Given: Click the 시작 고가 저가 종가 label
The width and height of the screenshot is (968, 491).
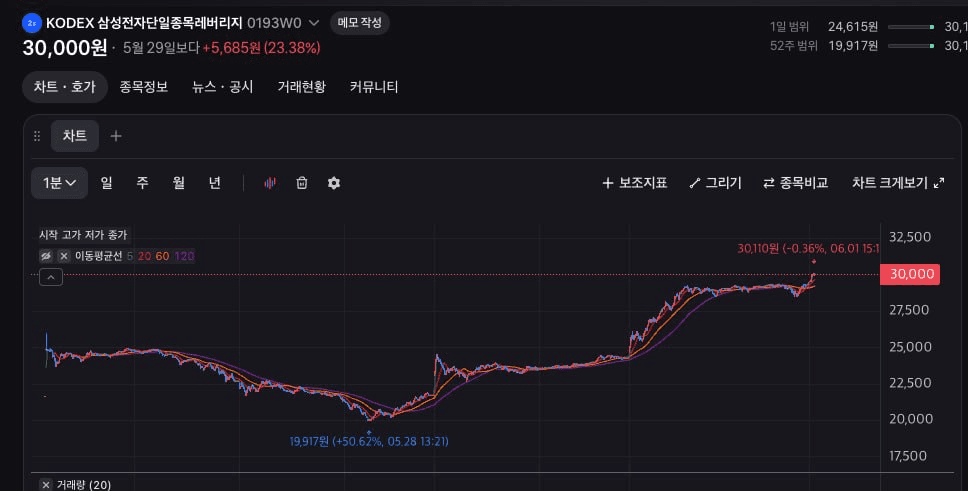Looking at the screenshot, I should (x=83, y=235).
